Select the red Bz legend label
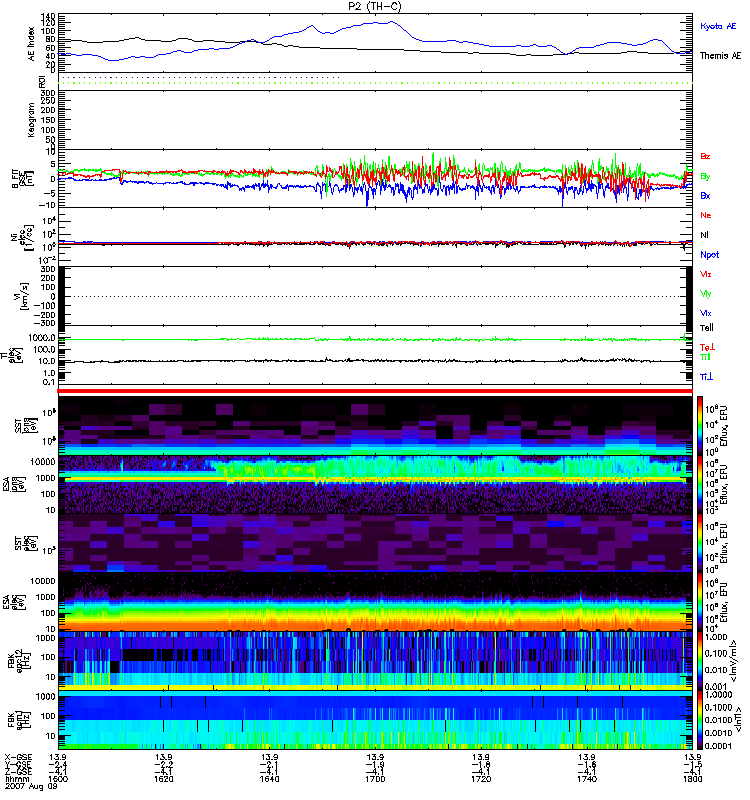This screenshot has height=800, width=750. tap(705, 157)
